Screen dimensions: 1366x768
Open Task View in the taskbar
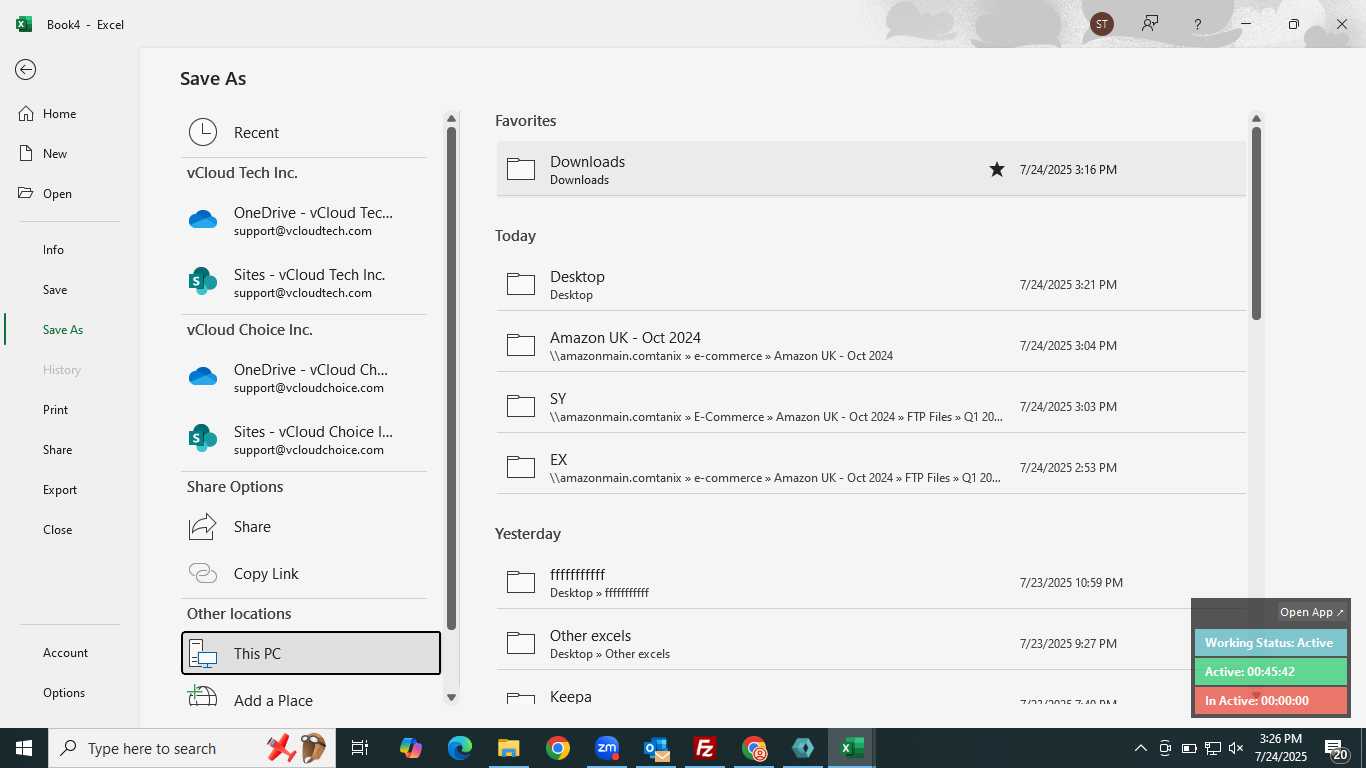point(360,748)
